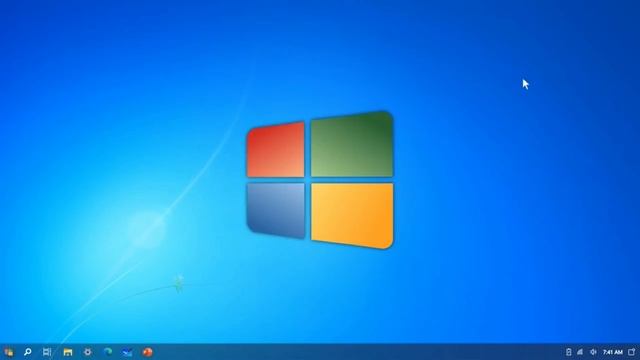Open taskbar search magnifier

point(28,352)
